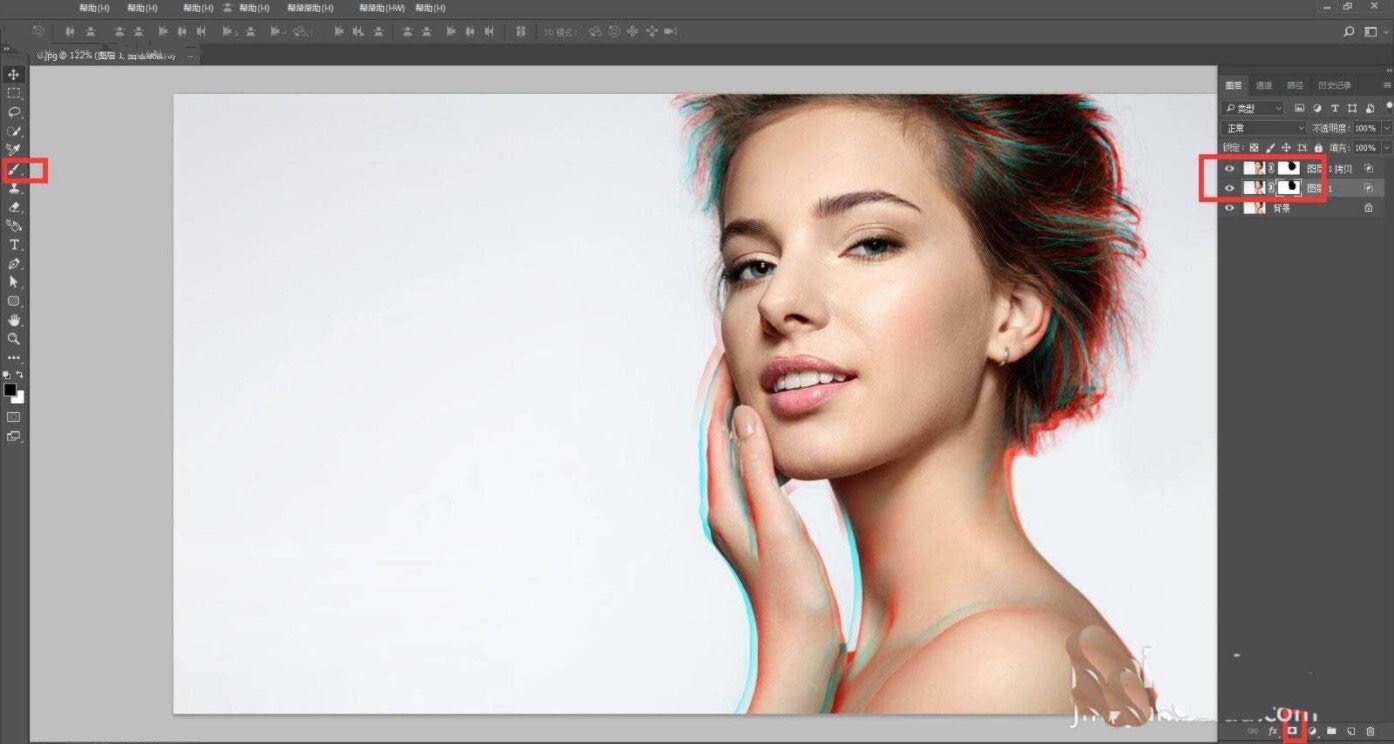Create a new layer group
Image resolution: width=1394 pixels, height=744 pixels.
[x=1331, y=732]
